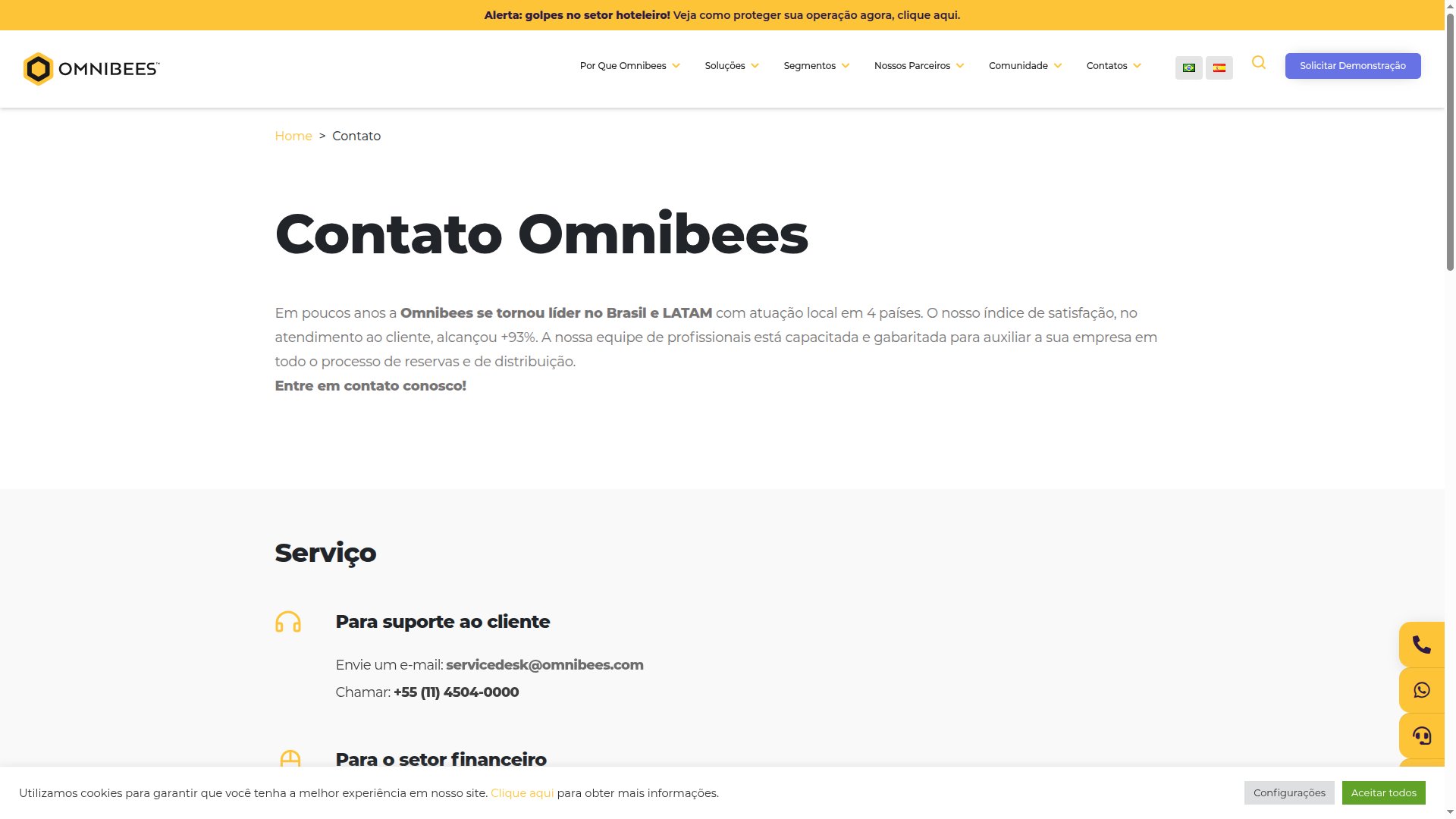This screenshot has width=1456, height=819.
Task: Switch language using the Spanish flag
Action: pos(1219,67)
